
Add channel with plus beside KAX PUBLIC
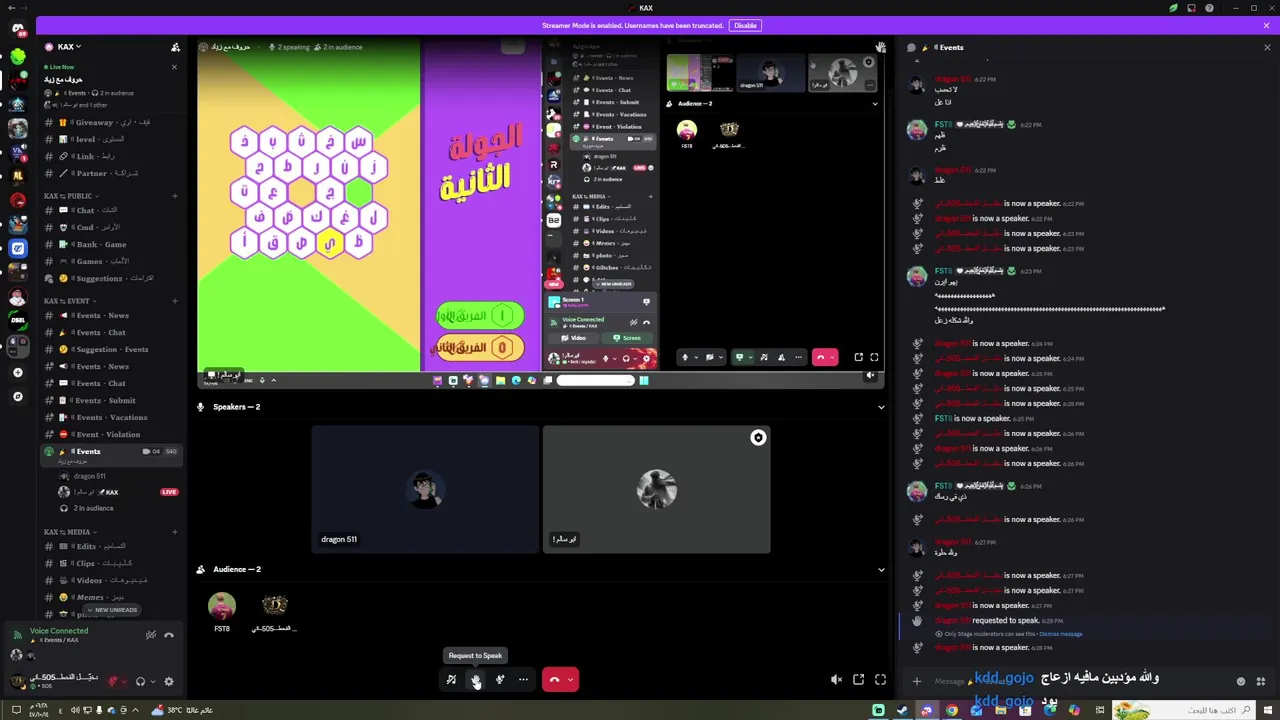click(175, 196)
